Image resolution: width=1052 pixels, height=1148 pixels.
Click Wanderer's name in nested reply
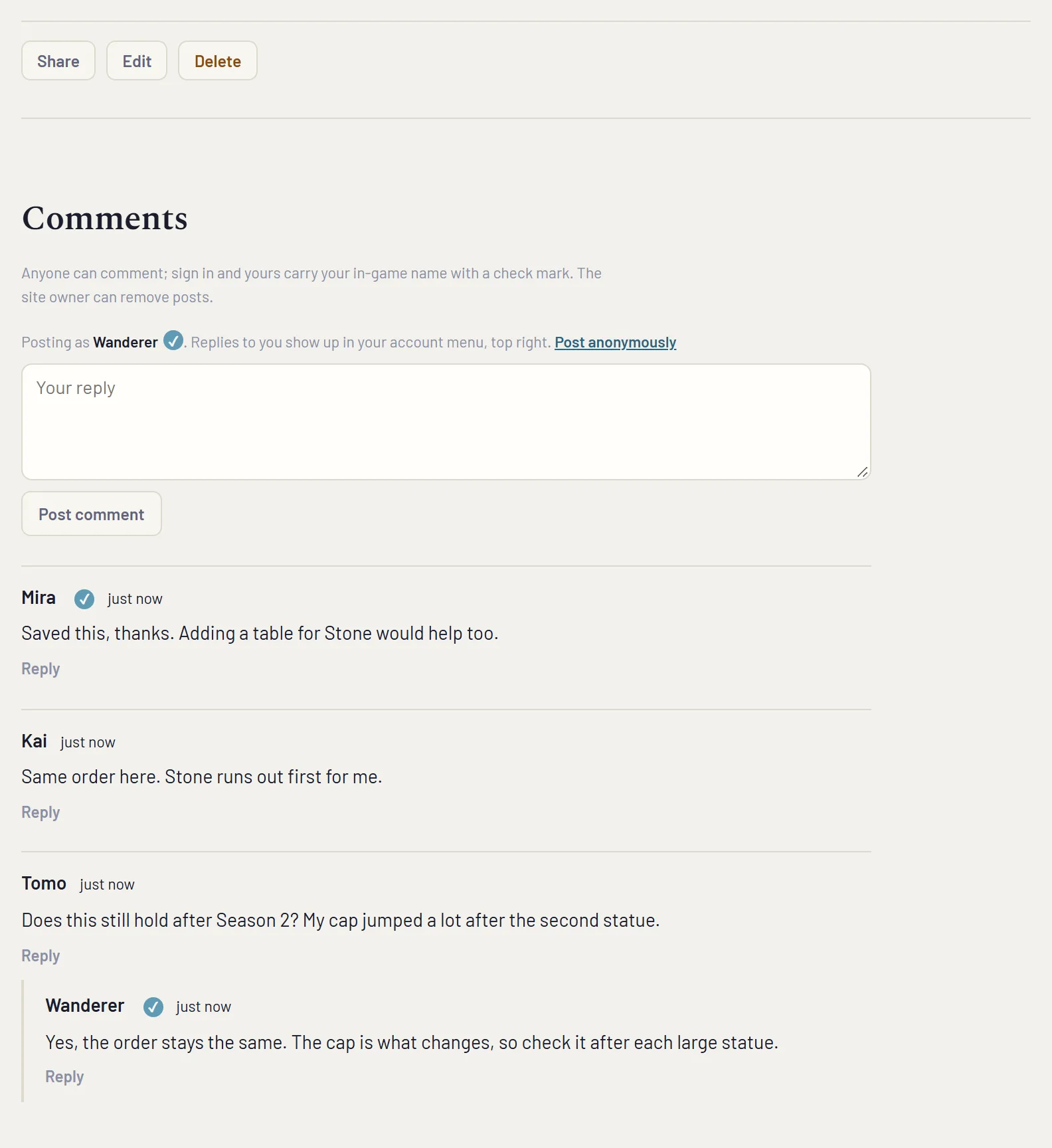[x=85, y=1006]
